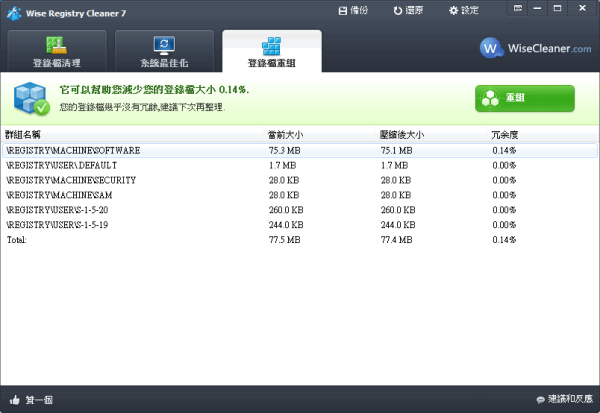
Task: Click the mini-mode window icon in title bar
Action: pyautogui.click(x=518, y=8)
